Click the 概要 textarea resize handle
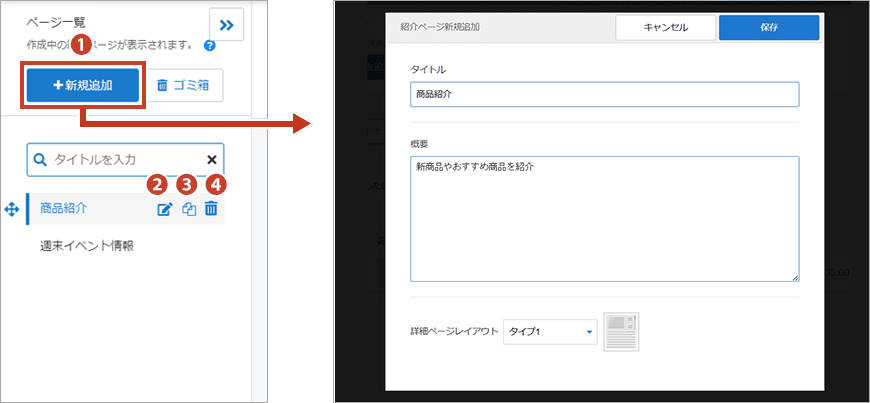870x403 pixels. tap(795, 277)
